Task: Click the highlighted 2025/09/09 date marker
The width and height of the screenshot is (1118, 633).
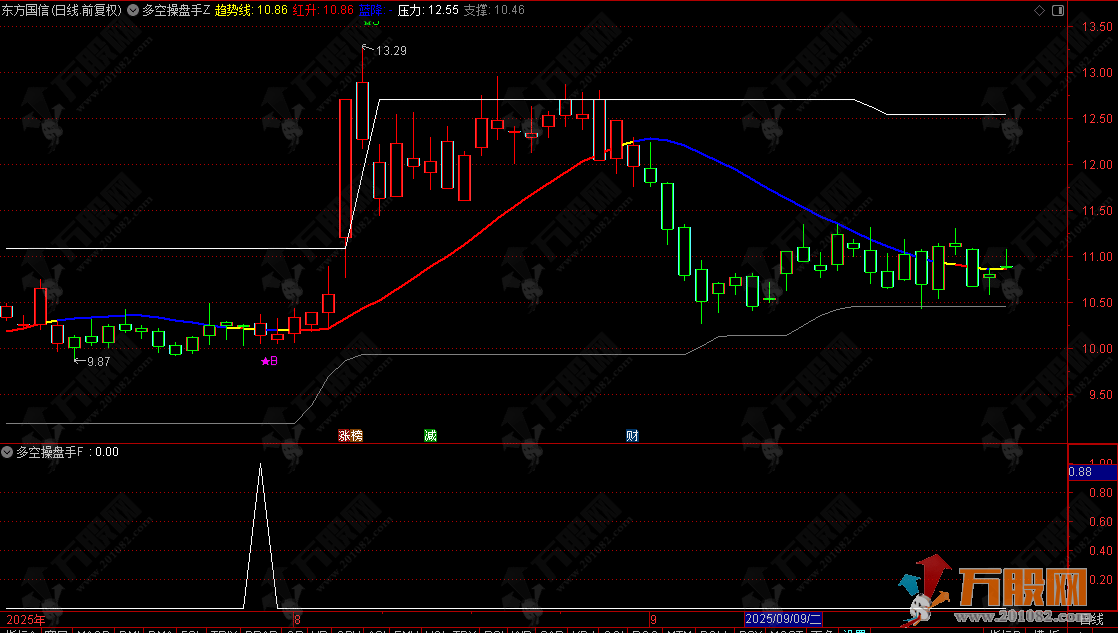Action: [784, 619]
